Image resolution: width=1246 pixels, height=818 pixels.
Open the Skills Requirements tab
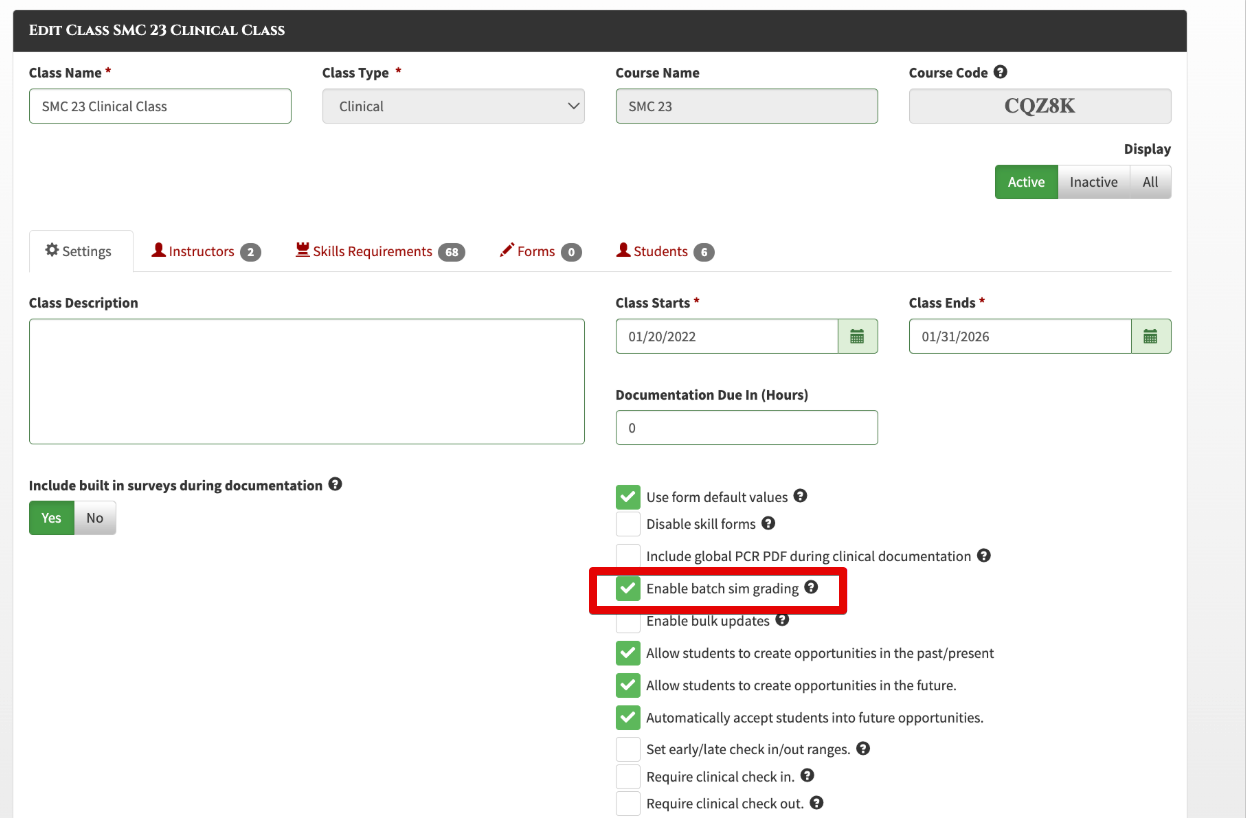(381, 251)
